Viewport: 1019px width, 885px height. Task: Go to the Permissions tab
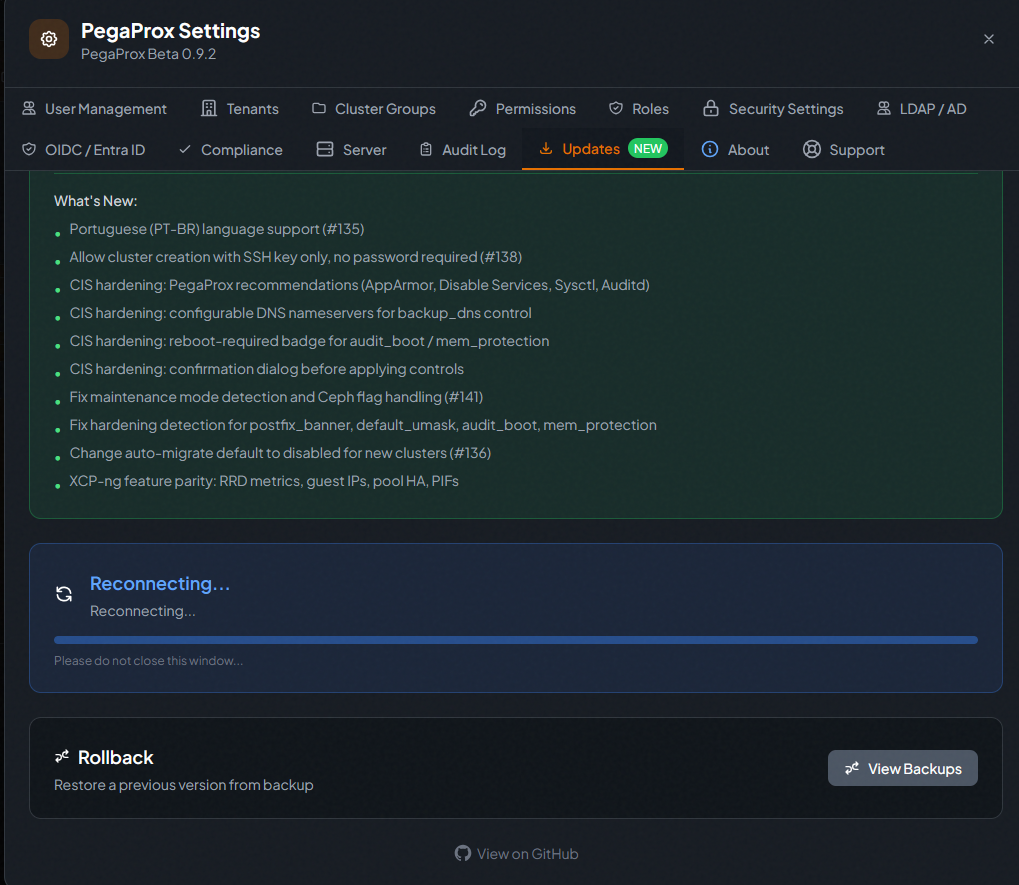pyautogui.click(x=522, y=109)
